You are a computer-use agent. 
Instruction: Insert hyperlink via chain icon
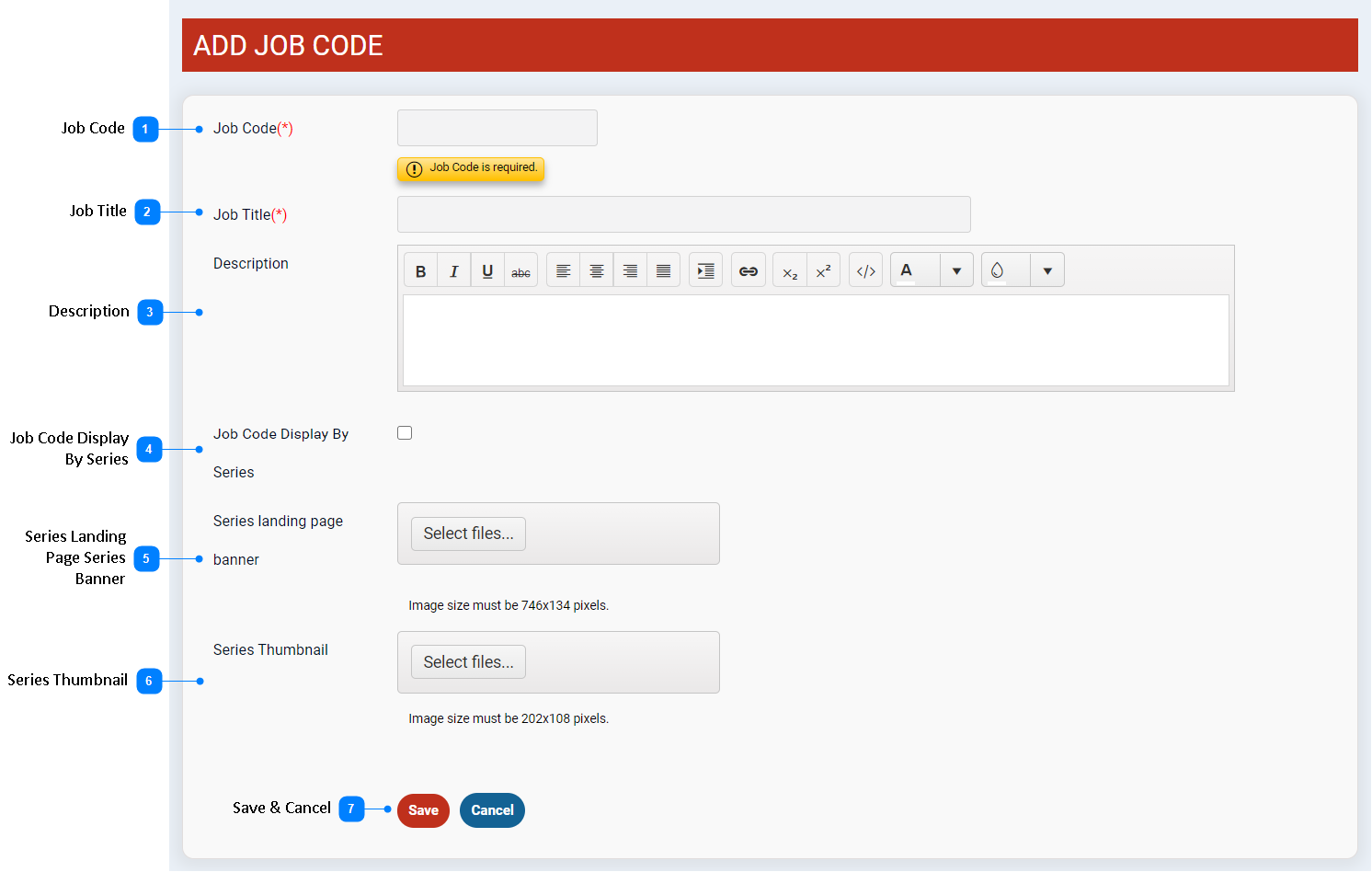tap(749, 270)
